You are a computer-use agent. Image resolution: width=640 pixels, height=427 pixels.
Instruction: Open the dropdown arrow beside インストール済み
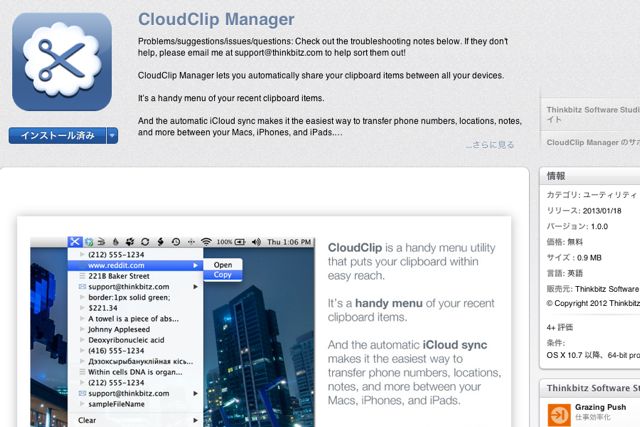[x=112, y=136]
